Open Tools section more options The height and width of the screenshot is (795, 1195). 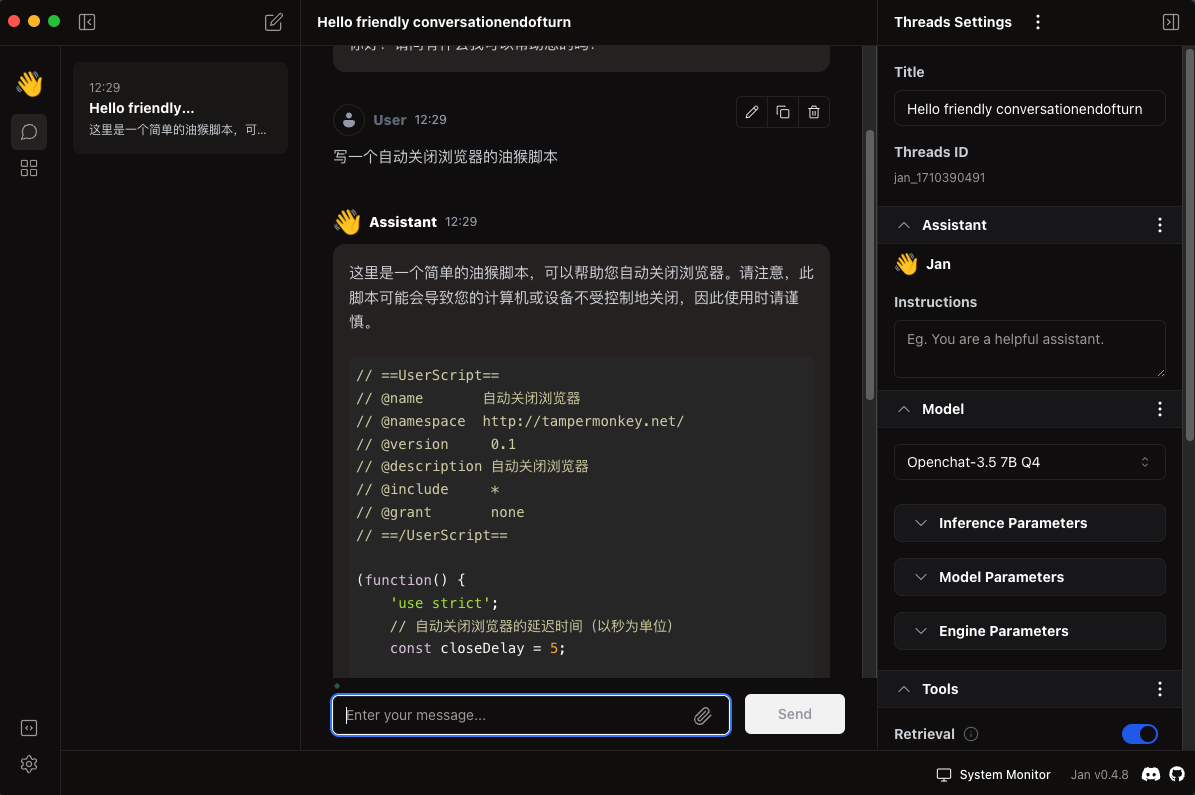1159,689
